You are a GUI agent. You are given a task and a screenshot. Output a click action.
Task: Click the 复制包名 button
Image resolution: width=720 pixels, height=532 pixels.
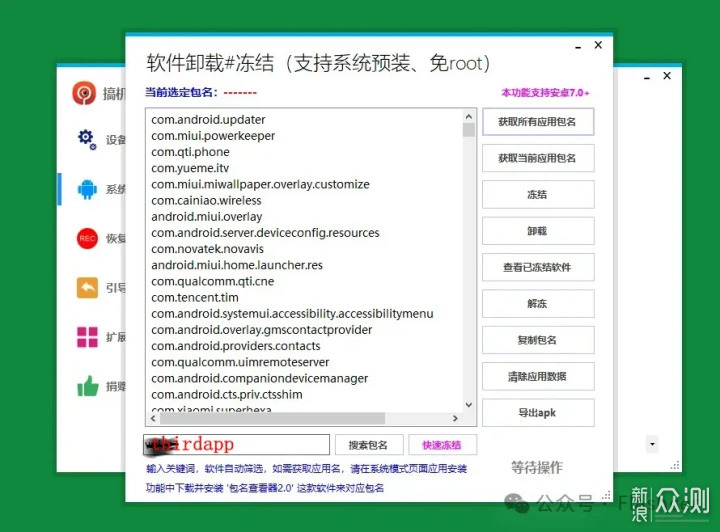538,340
